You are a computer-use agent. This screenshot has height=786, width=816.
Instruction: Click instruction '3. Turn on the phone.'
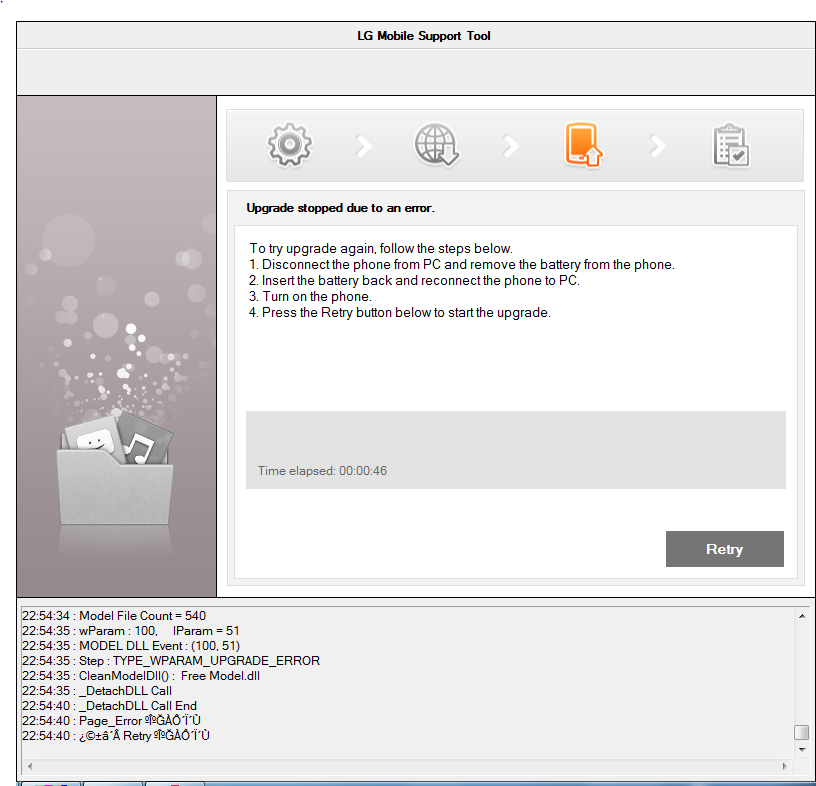(310, 297)
